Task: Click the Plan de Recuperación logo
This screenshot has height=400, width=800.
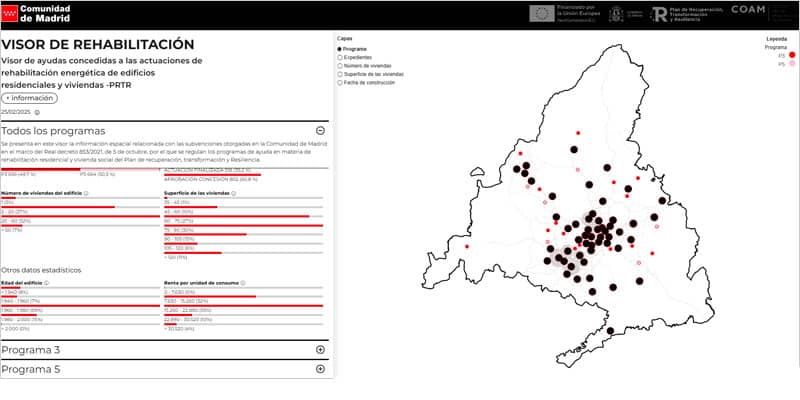Action: coord(687,14)
